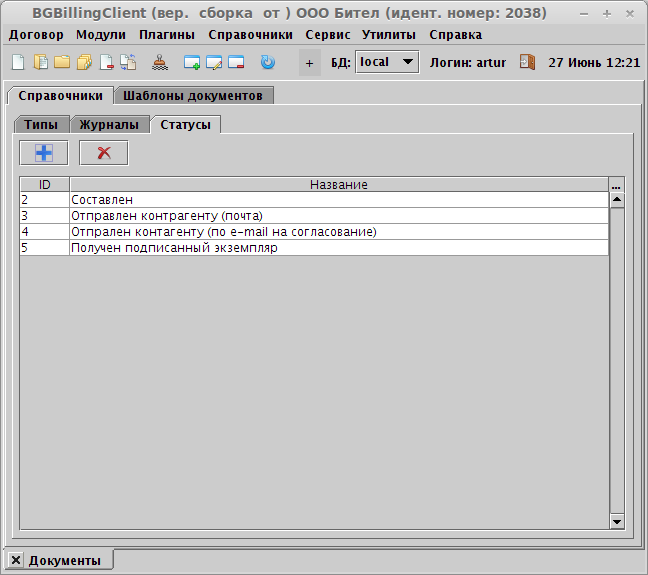648x575 pixels.
Task: Click the blue circular refresh toolbar icon
Action: (267, 62)
